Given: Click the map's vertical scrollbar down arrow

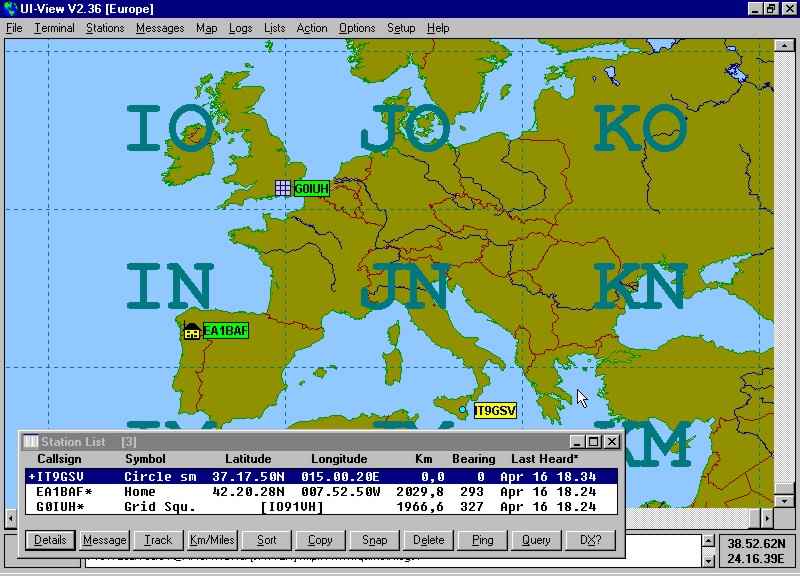Looking at the screenshot, I should point(784,500).
